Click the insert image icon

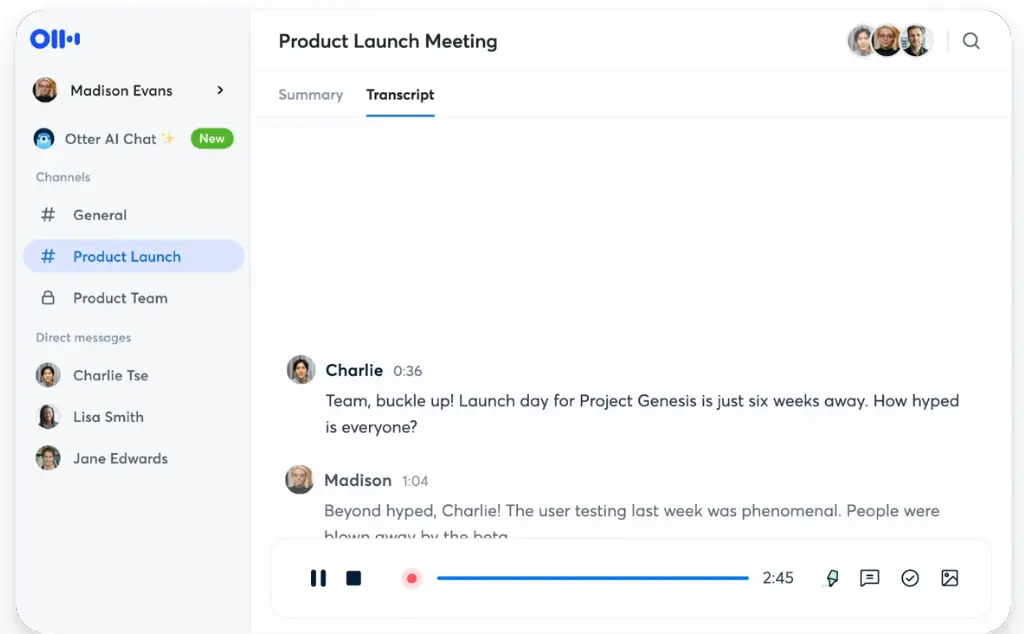950,578
